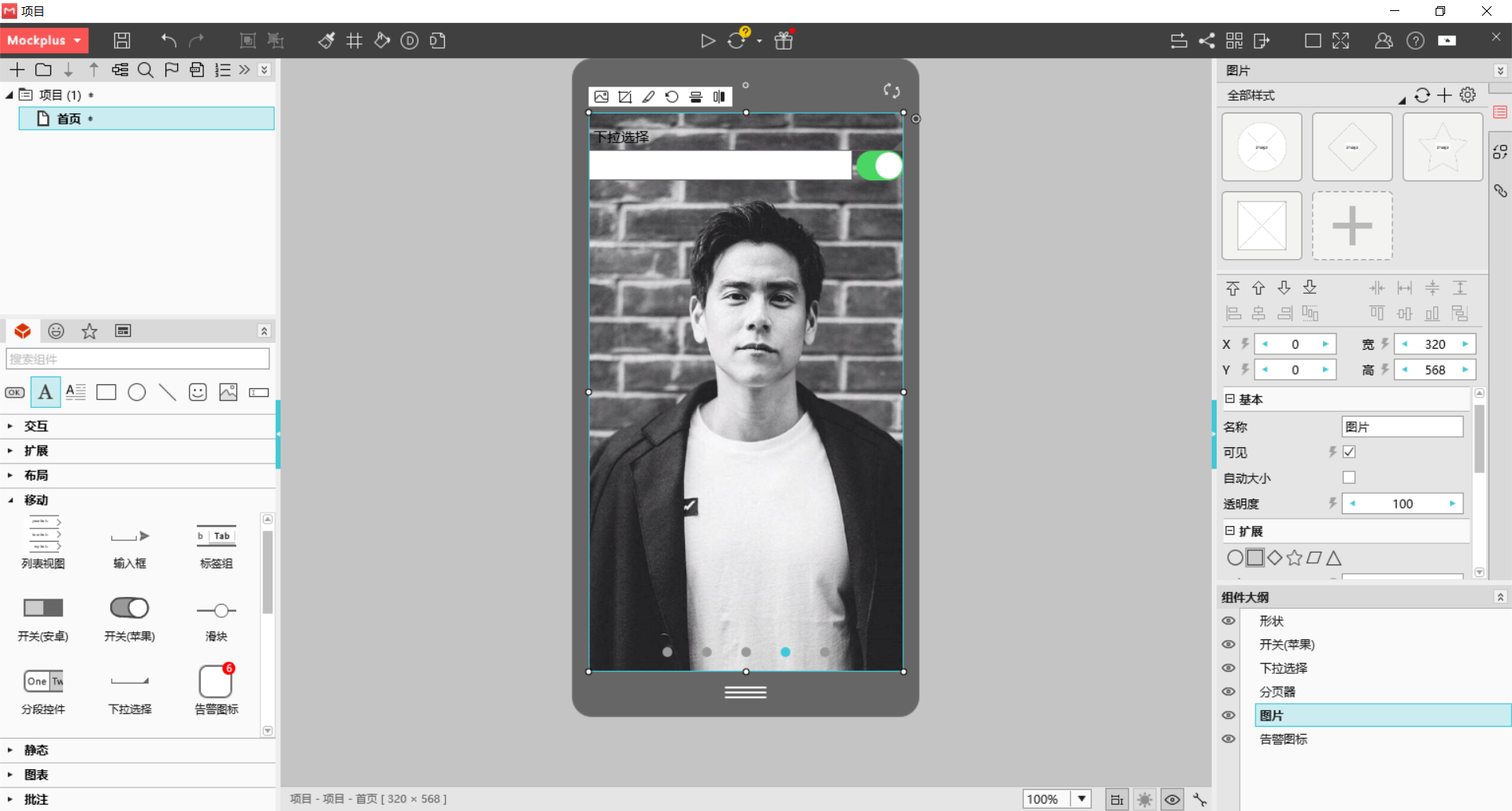Refresh styles in the style panel
1512x811 pixels.
click(1422, 95)
